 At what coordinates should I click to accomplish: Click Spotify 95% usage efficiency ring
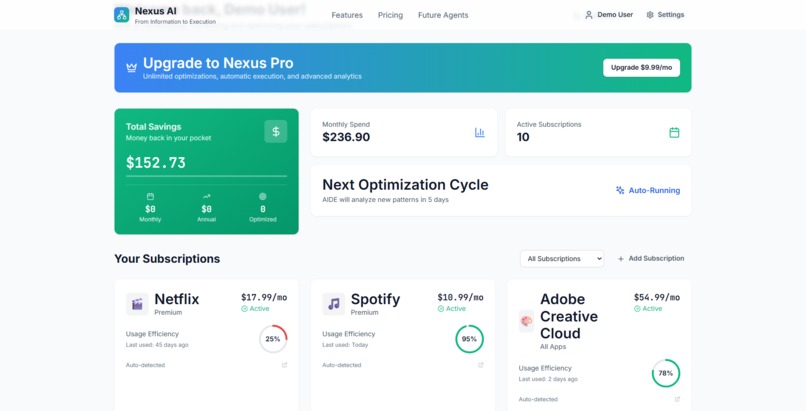pyautogui.click(x=469, y=339)
